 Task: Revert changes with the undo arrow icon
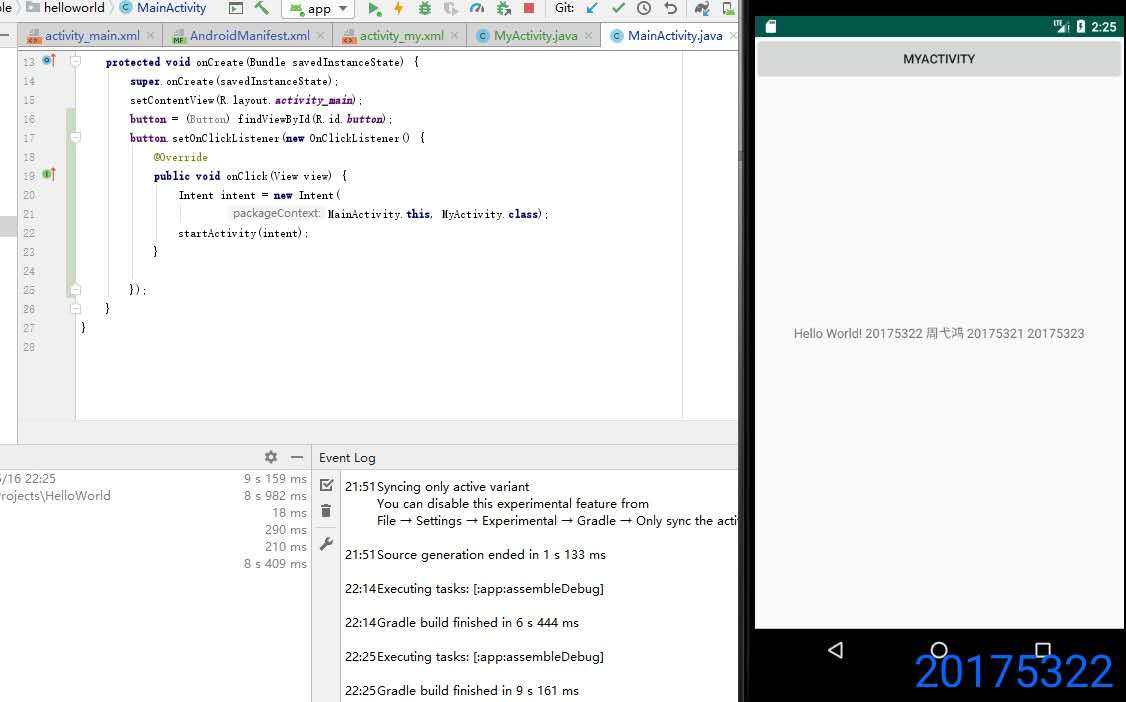click(671, 9)
